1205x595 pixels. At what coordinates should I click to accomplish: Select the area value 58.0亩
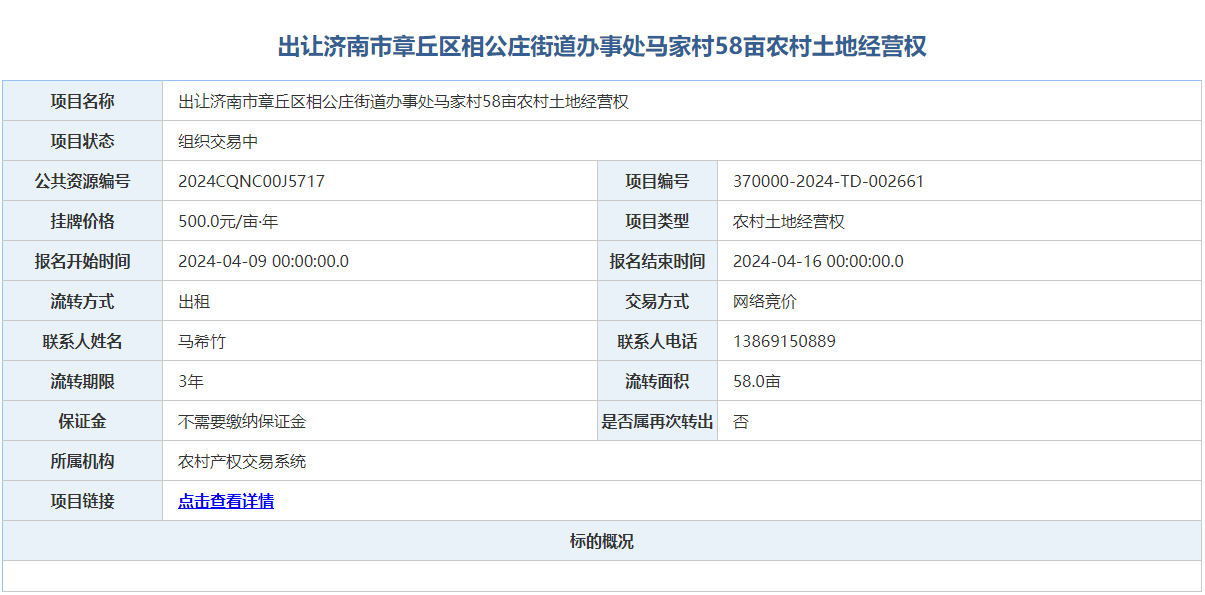757,381
